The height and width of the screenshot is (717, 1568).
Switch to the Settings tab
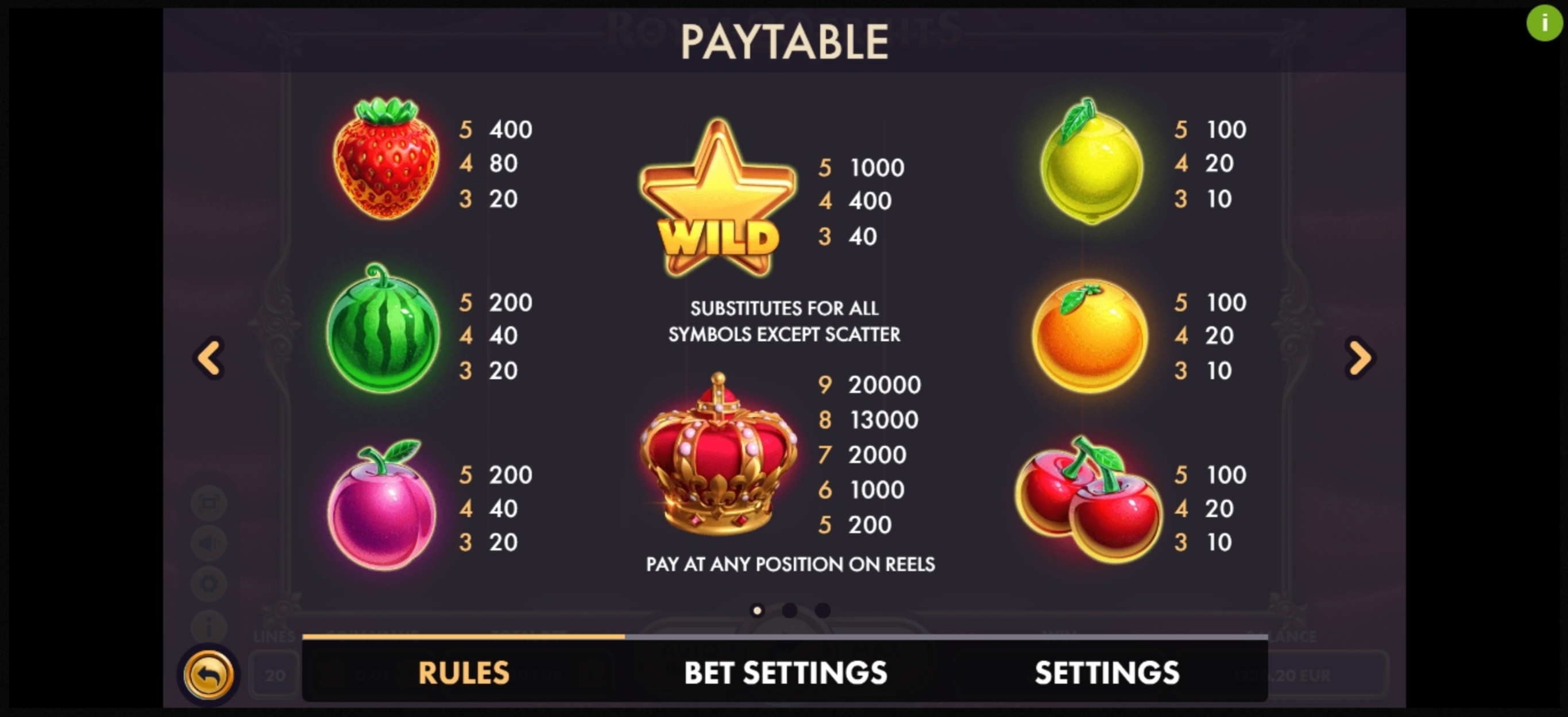pyautogui.click(x=1107, y=673)
